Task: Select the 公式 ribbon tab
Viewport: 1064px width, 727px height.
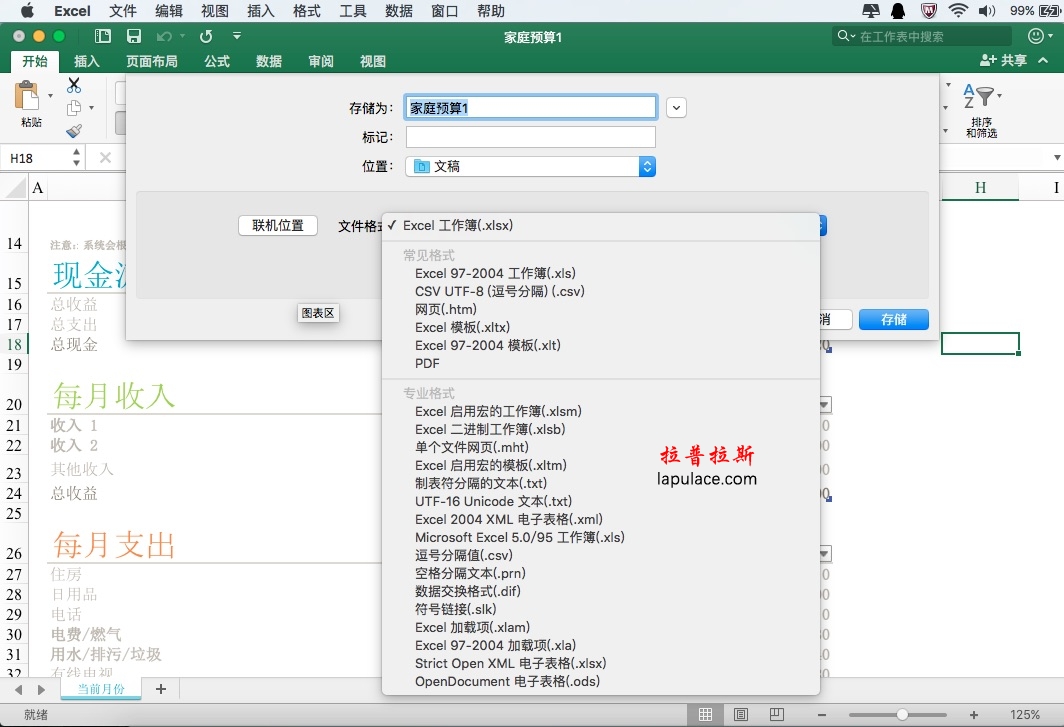Action: [x=216, y=61]
